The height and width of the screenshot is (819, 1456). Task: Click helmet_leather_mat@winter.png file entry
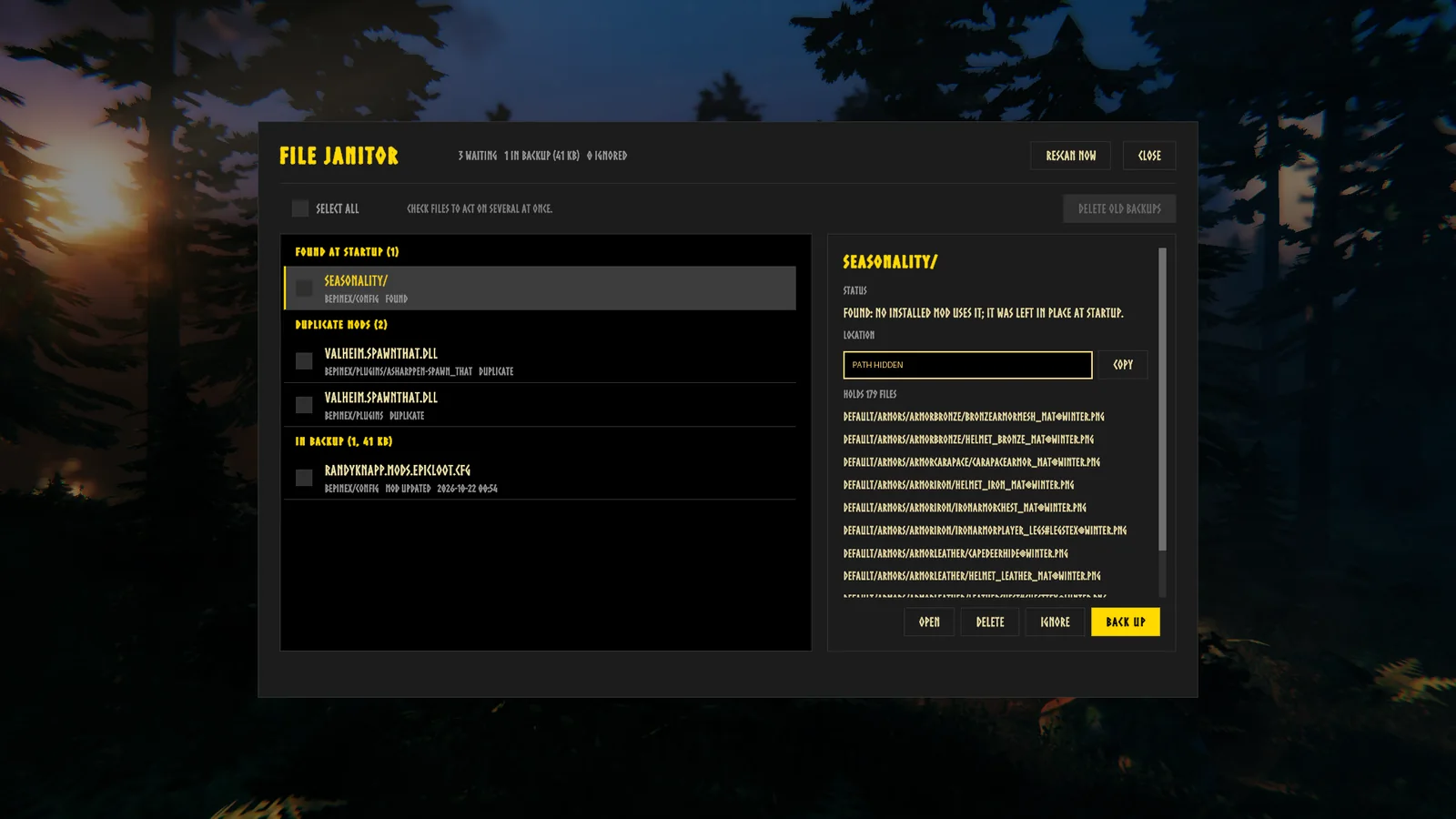972,576
